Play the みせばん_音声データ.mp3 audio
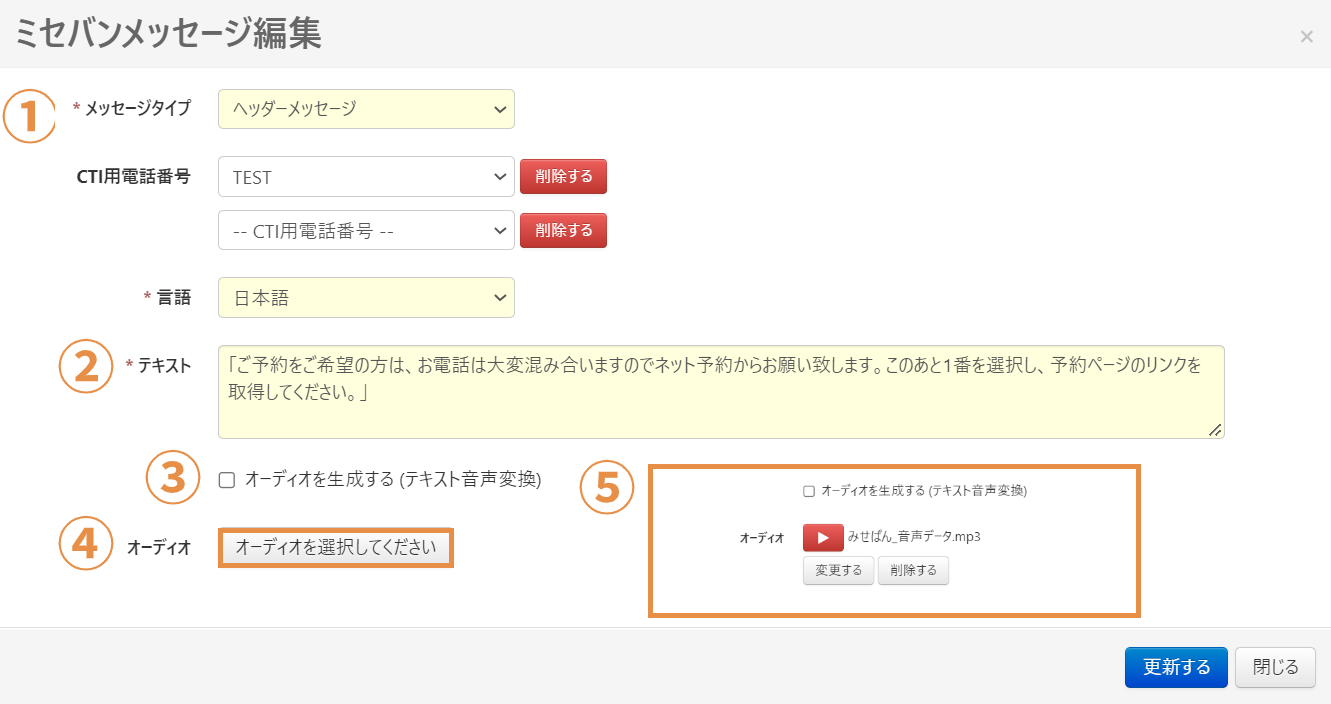Screen dimensions: 1331x704 (823, 537)
